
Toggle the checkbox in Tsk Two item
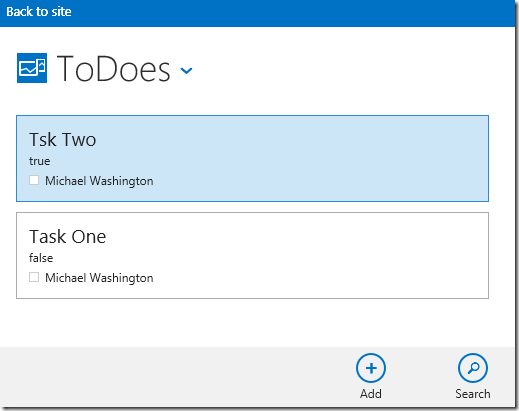coord(34,180)
